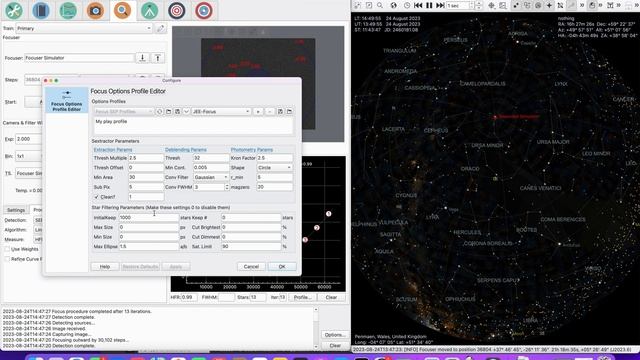Click the Focuser Simulator name field
This screenshot has width=640, height=360.
[x=79, y=58]
